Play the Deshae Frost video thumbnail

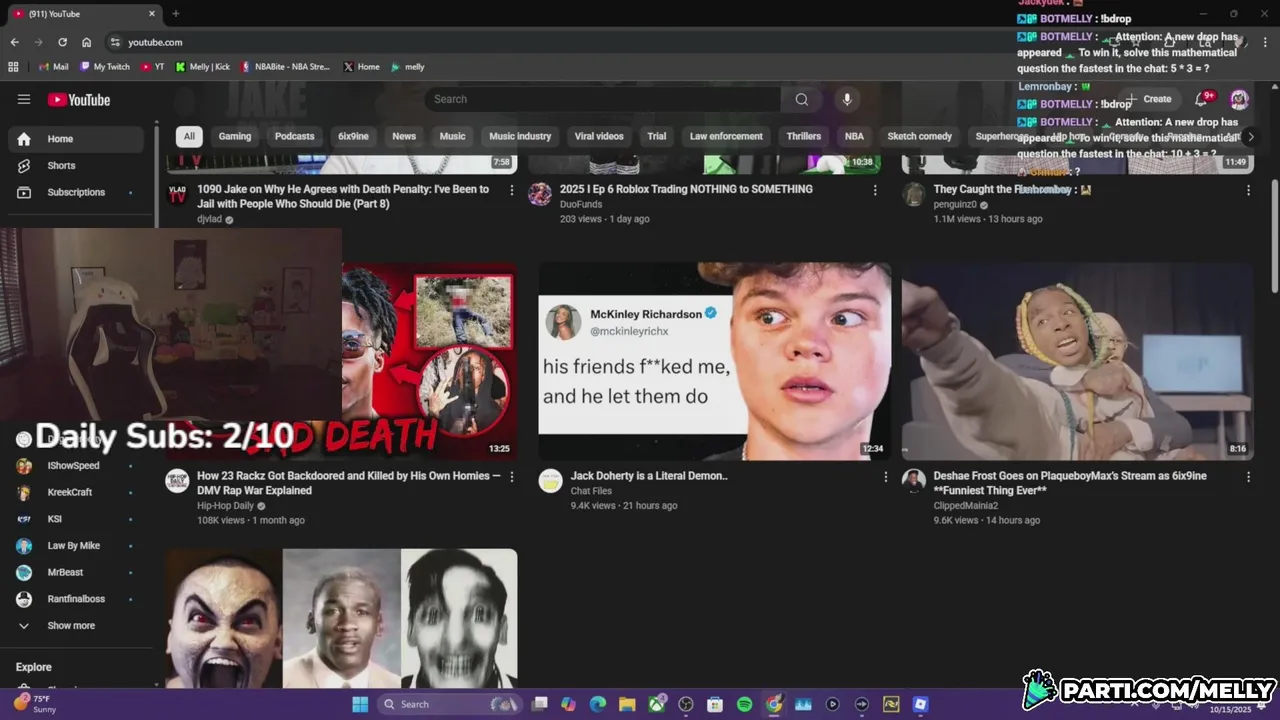pos(1077,361)
